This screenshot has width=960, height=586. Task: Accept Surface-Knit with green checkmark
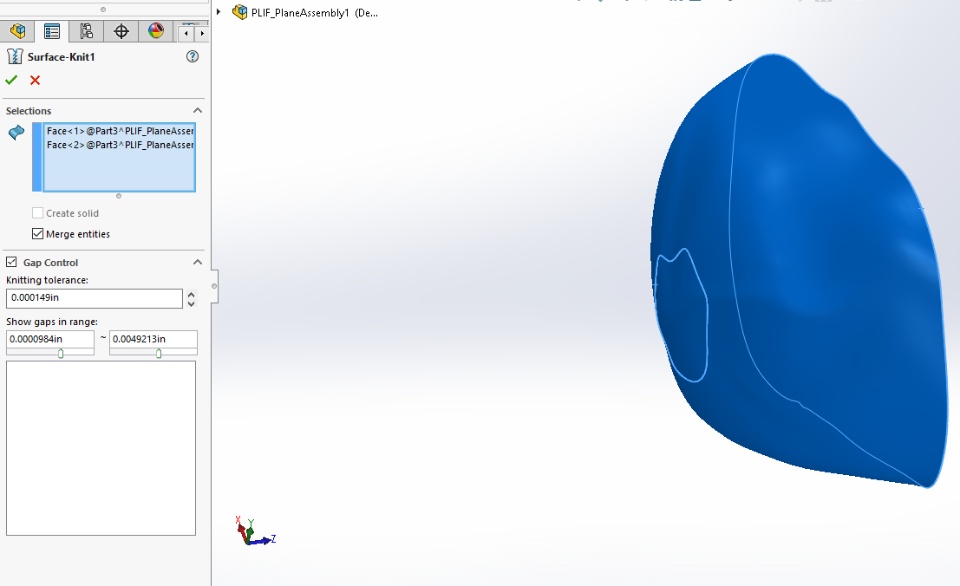[11, 80]
